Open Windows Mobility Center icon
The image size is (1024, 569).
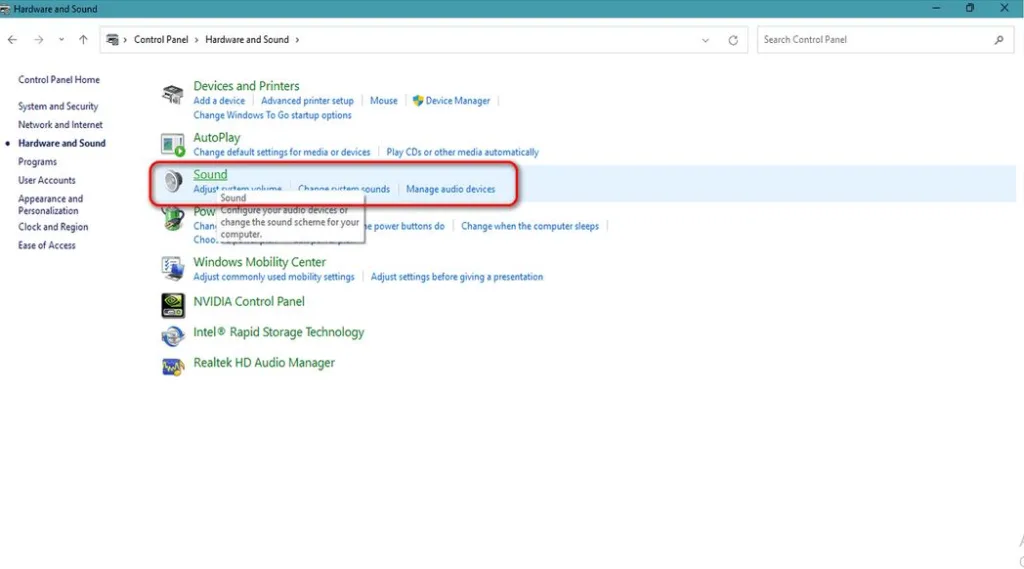pyautogui.click(x=172, y=268)
